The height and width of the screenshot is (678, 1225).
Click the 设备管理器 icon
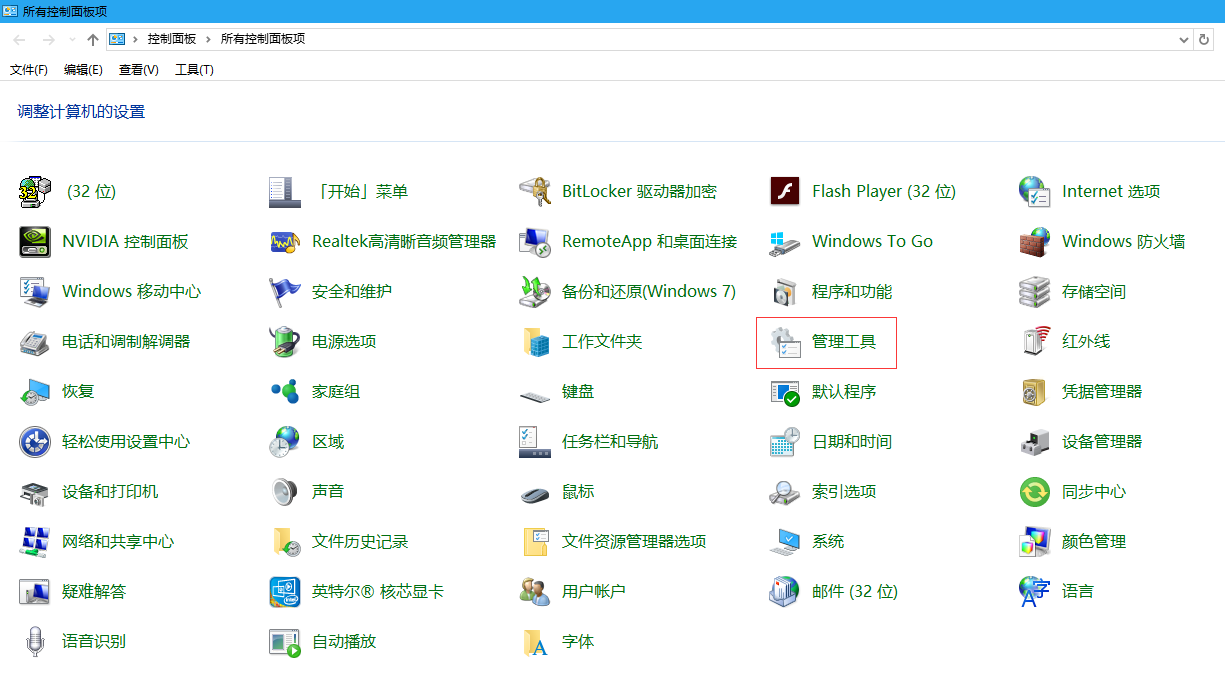point(1035,441)
